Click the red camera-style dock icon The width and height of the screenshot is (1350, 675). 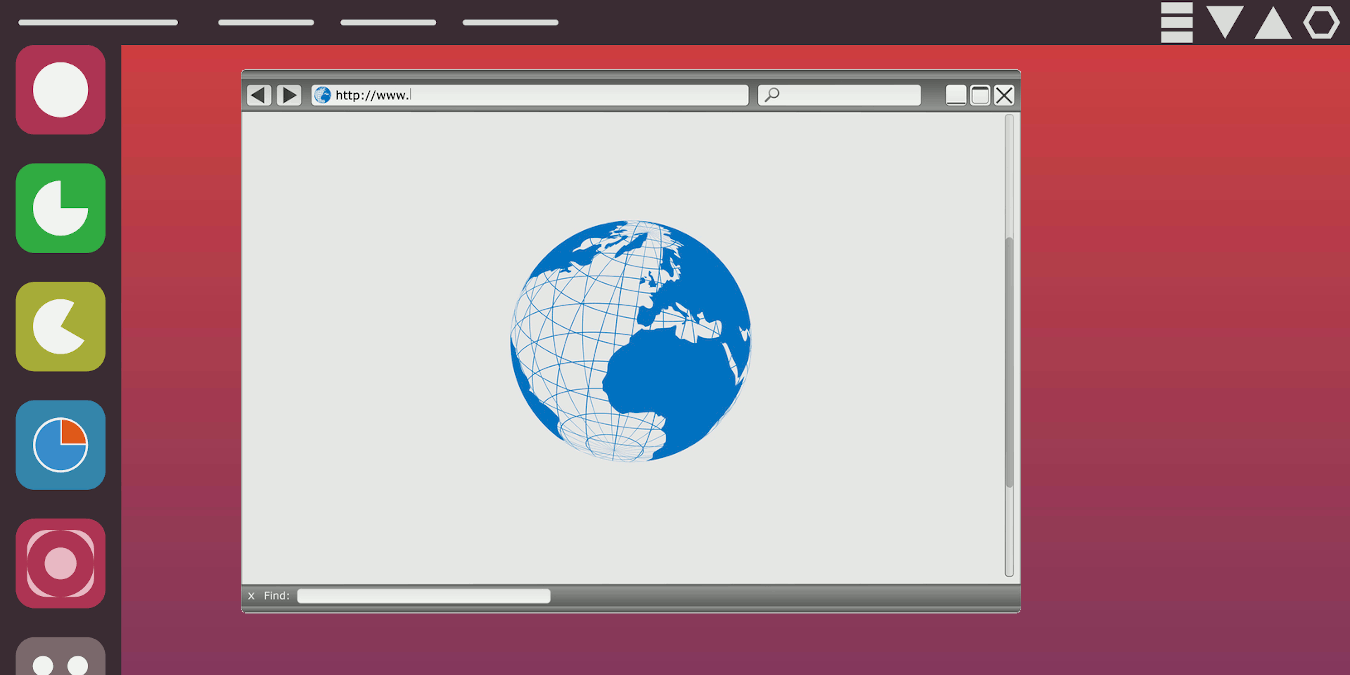(x=60, y=563)
